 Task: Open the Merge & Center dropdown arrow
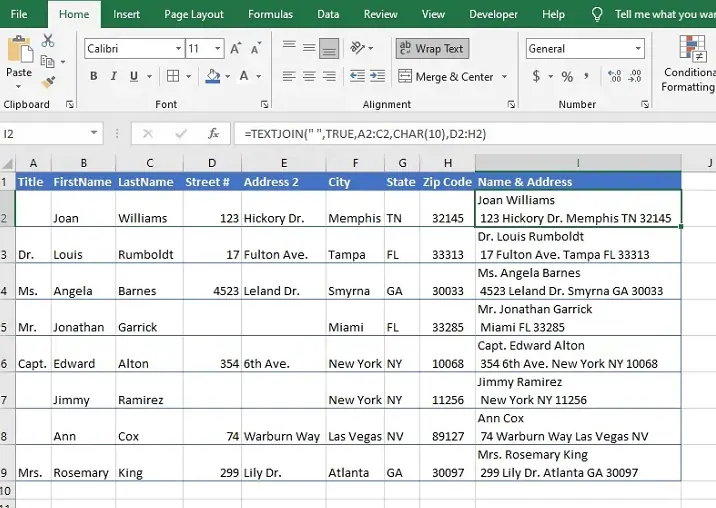(504, 77)
